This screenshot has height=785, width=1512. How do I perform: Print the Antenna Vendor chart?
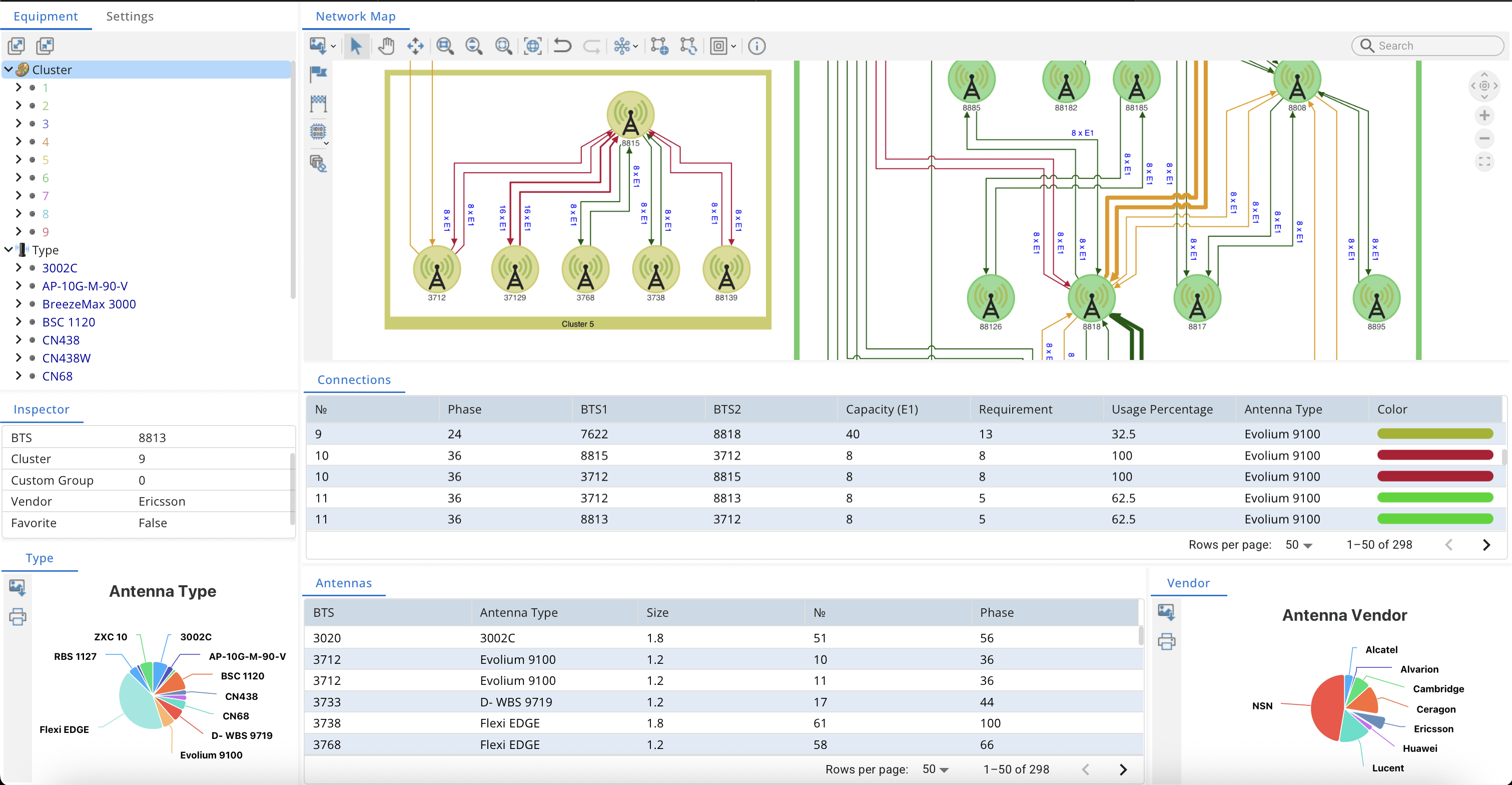pos(1166,641)
